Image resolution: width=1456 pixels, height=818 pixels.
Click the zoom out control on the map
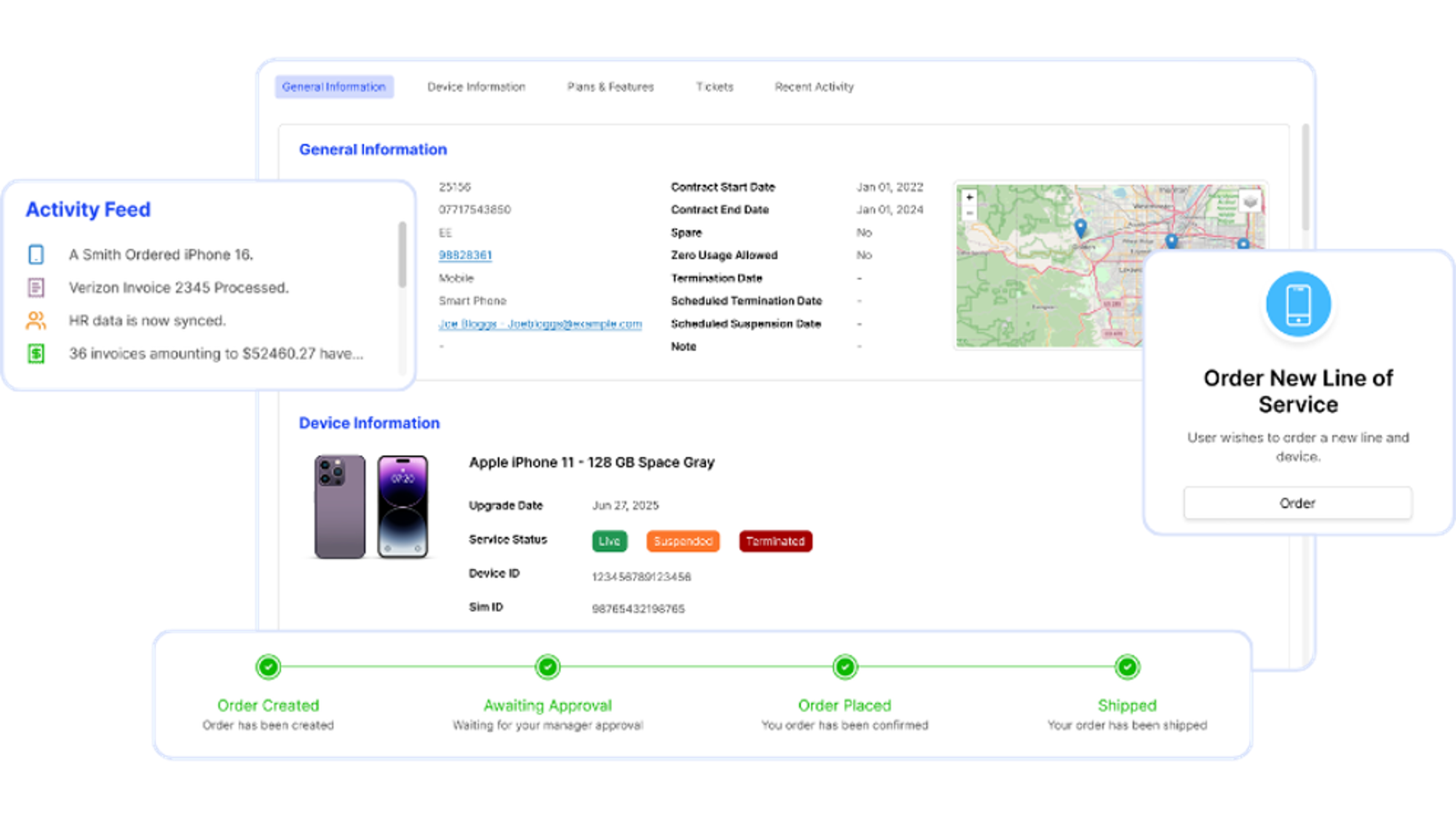pos(969,213)
